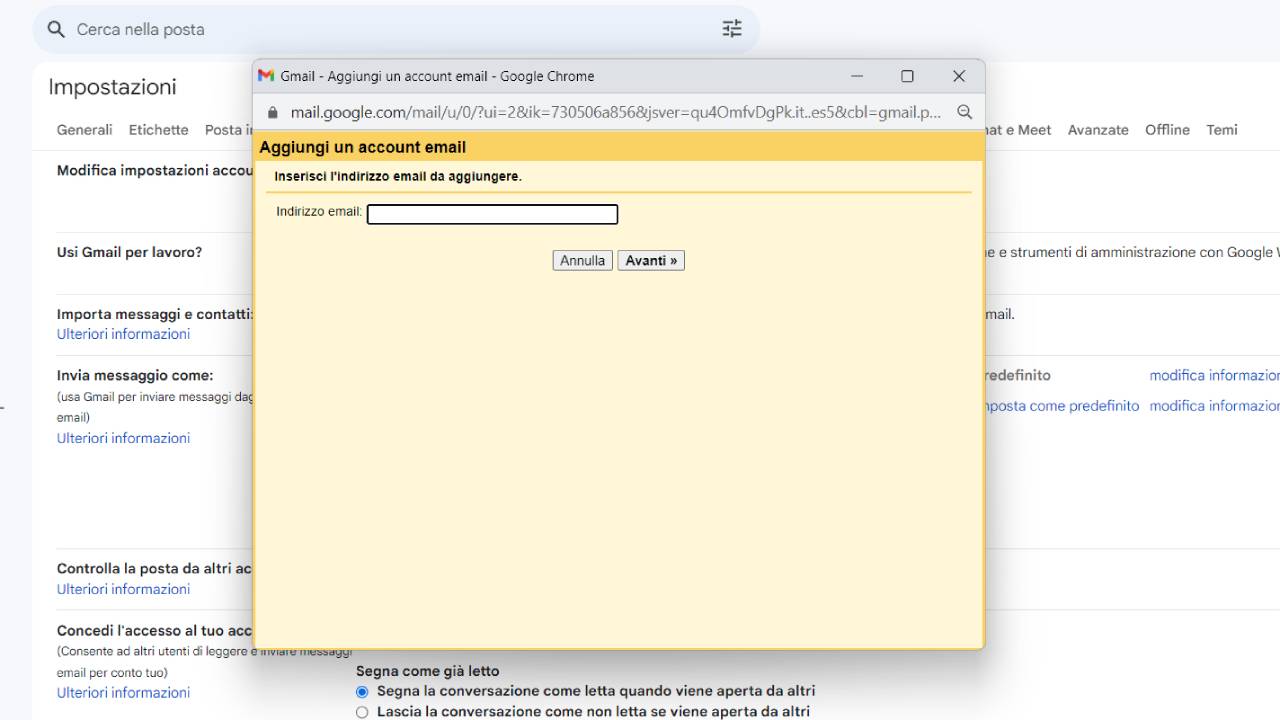Click the magnifier icon in the popup address bar

pyautogui.click(x=964, y=112)
